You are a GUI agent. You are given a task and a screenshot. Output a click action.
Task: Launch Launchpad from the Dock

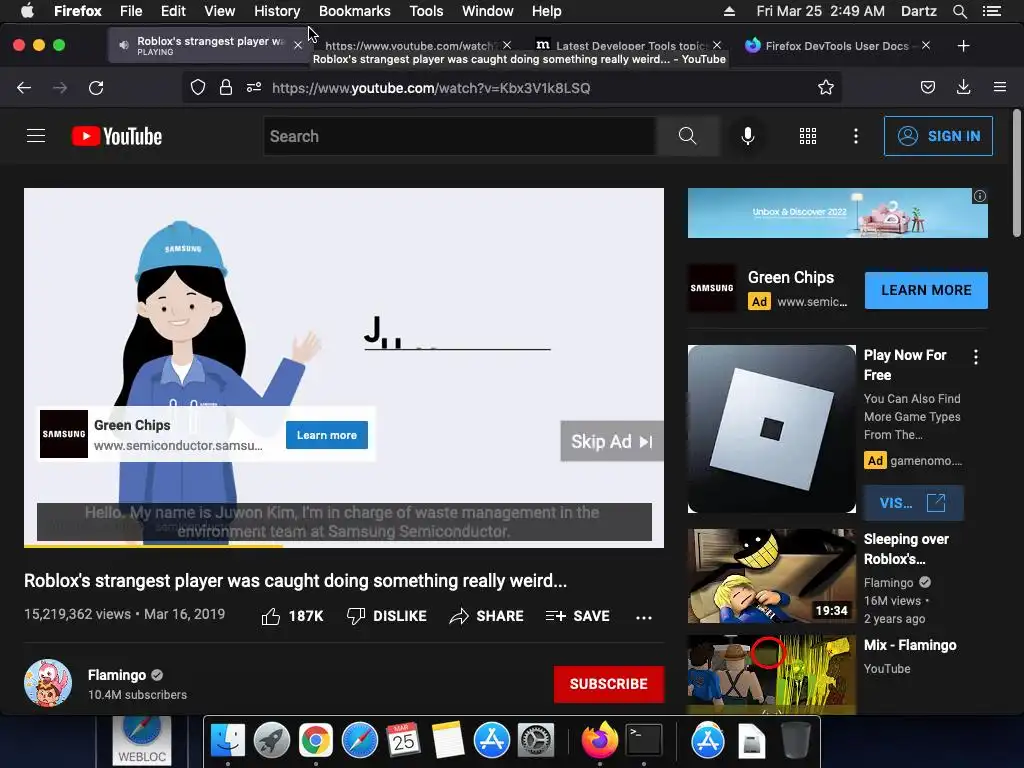coord(272,741)
